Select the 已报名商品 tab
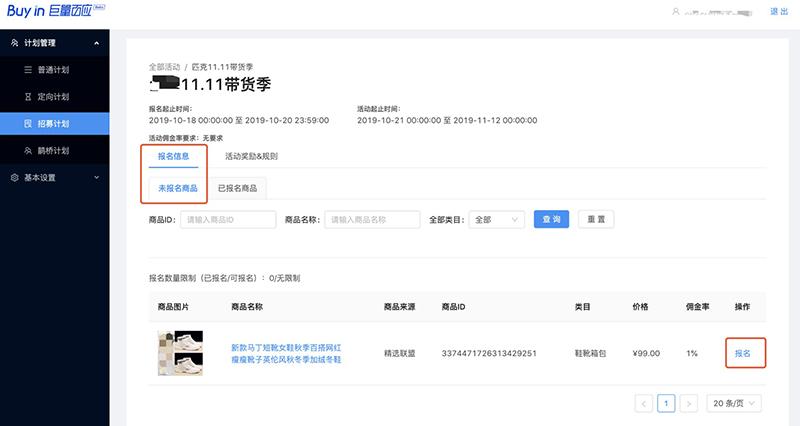 click(238, 187)
